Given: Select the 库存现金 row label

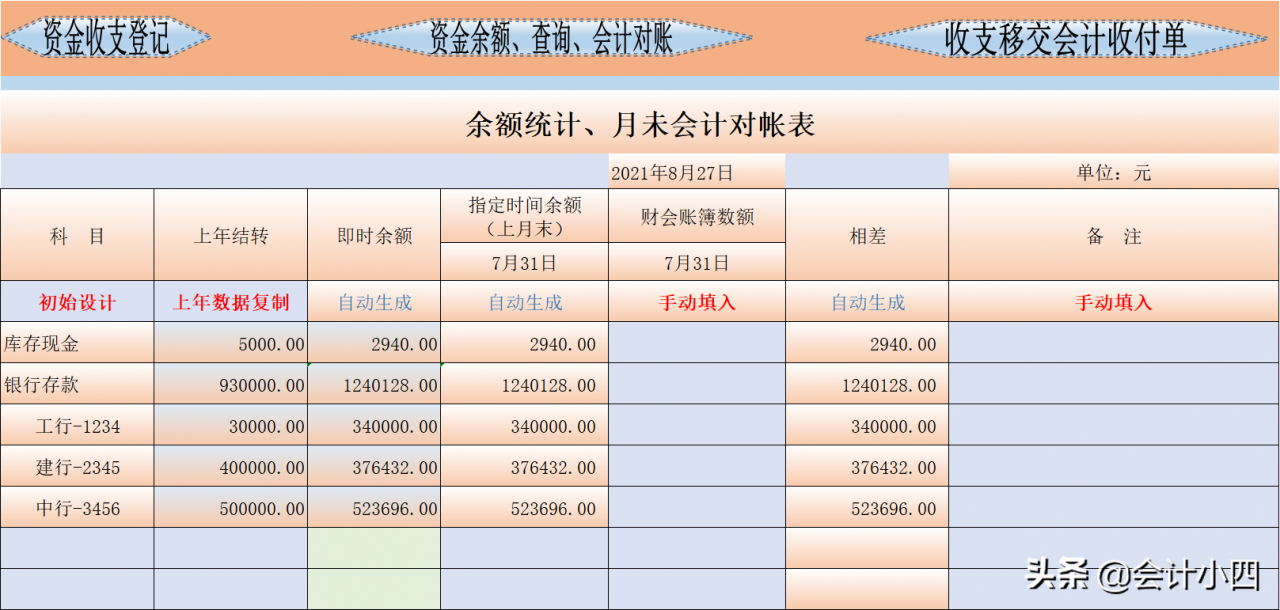Looking at the screenshot, I should point(55,343).
